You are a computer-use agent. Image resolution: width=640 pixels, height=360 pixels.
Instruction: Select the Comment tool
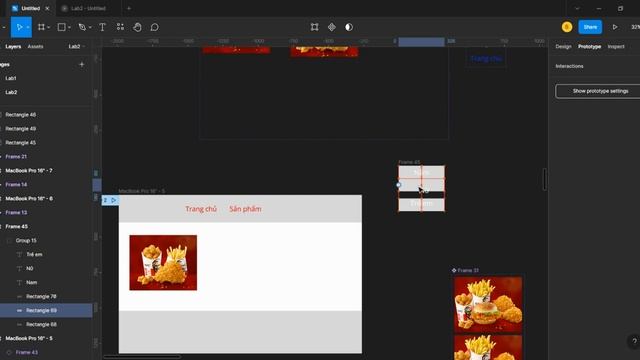pyautogui.click(x=155, y=27)
